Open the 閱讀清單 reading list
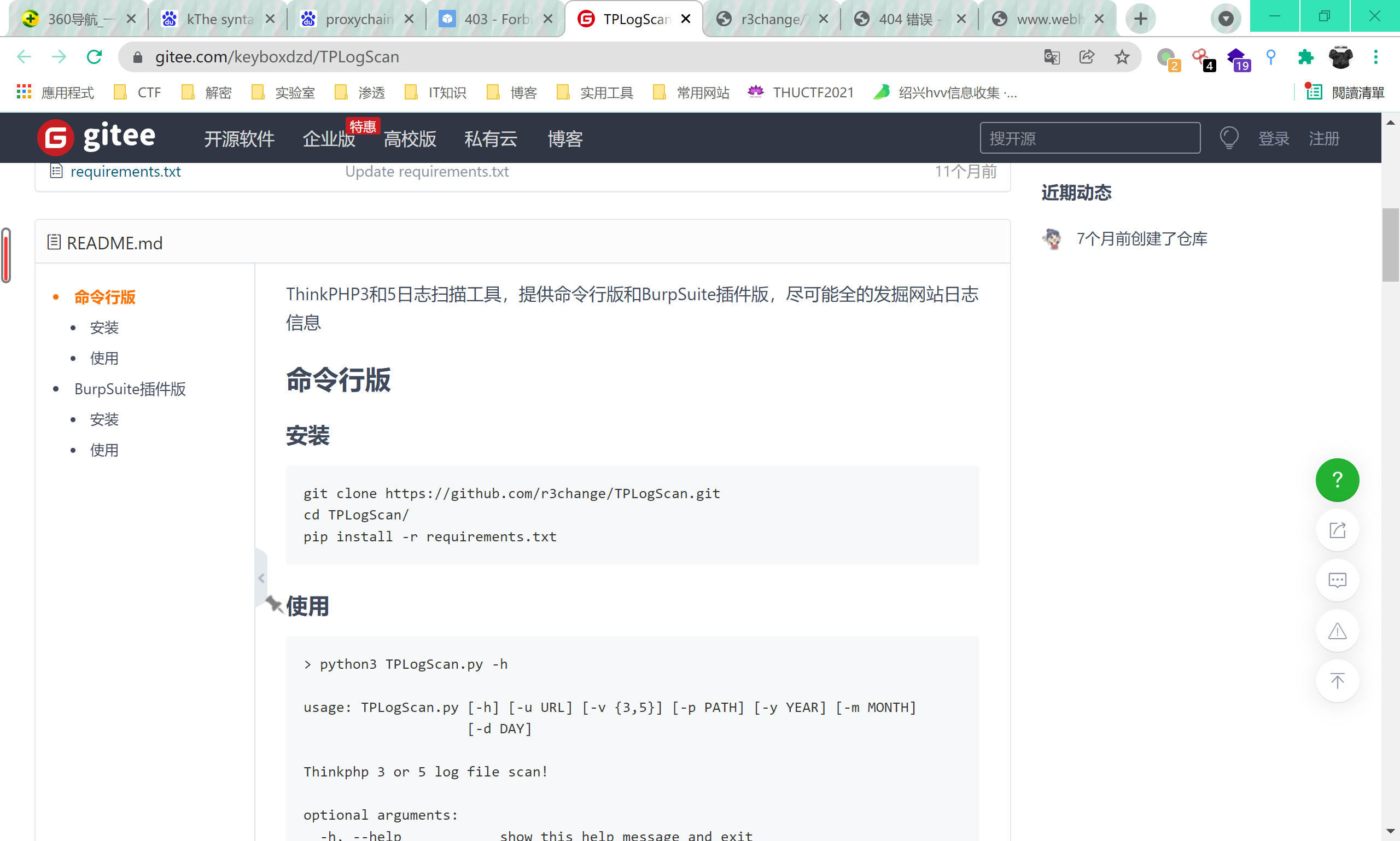Viewport: 1400px width, 841px height. point(1345,92)
